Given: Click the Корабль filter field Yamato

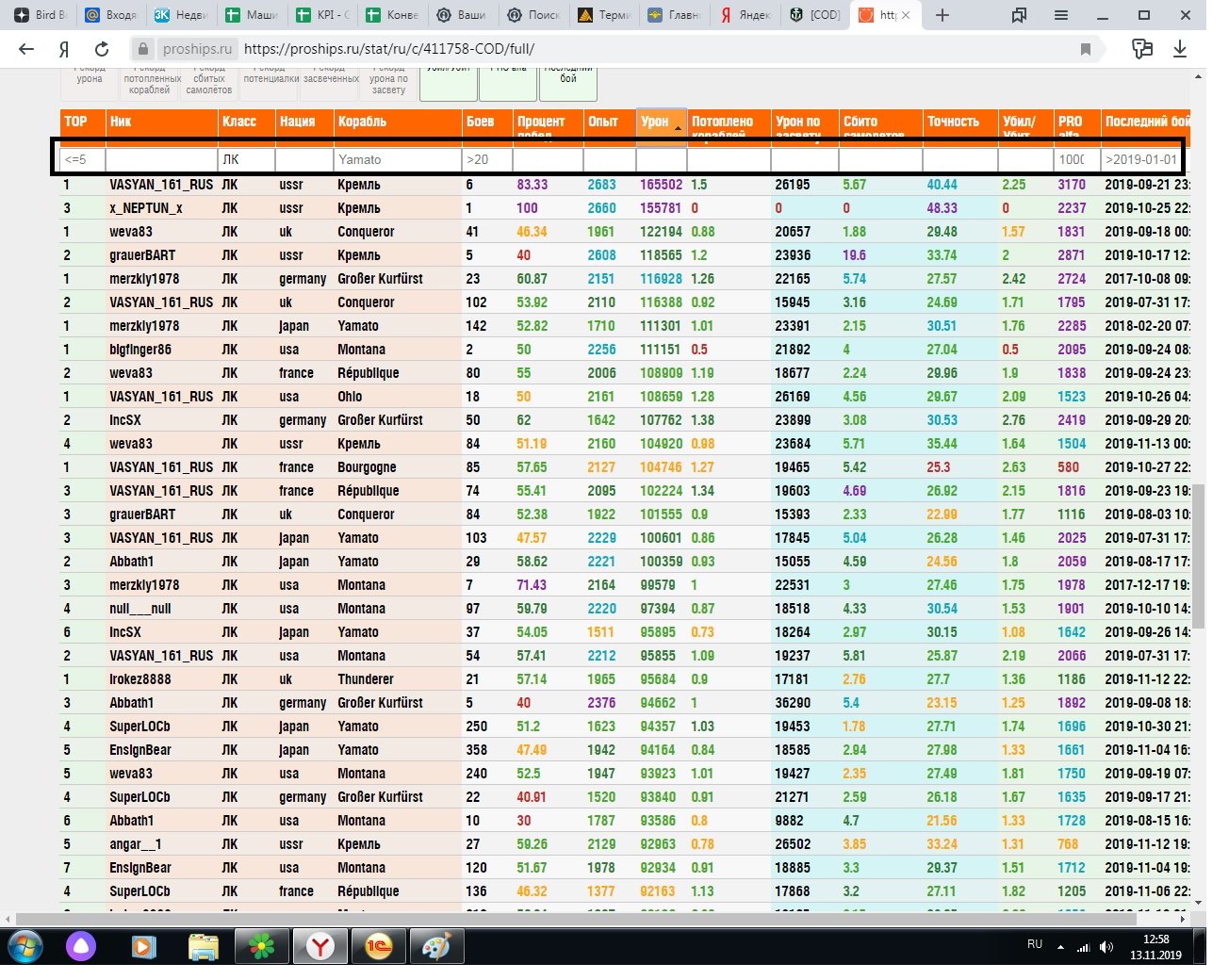Looking at the screenshot, I should tap(398, 159).
